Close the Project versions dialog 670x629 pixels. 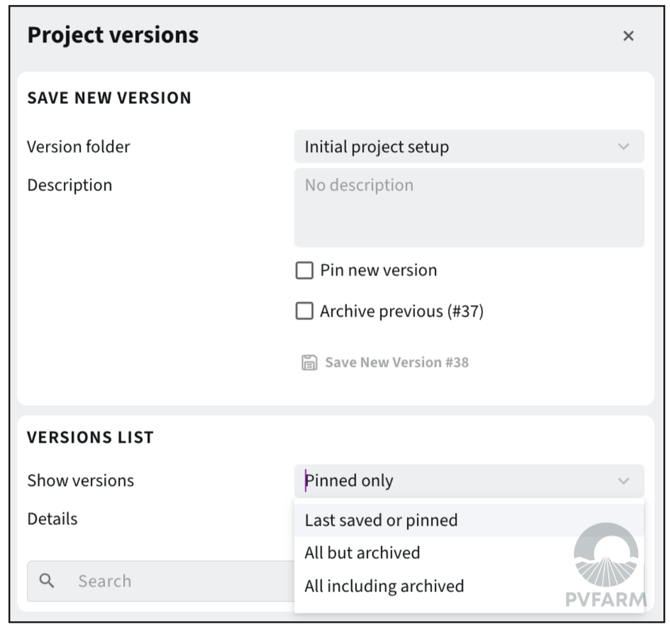[x=628, y=36]
